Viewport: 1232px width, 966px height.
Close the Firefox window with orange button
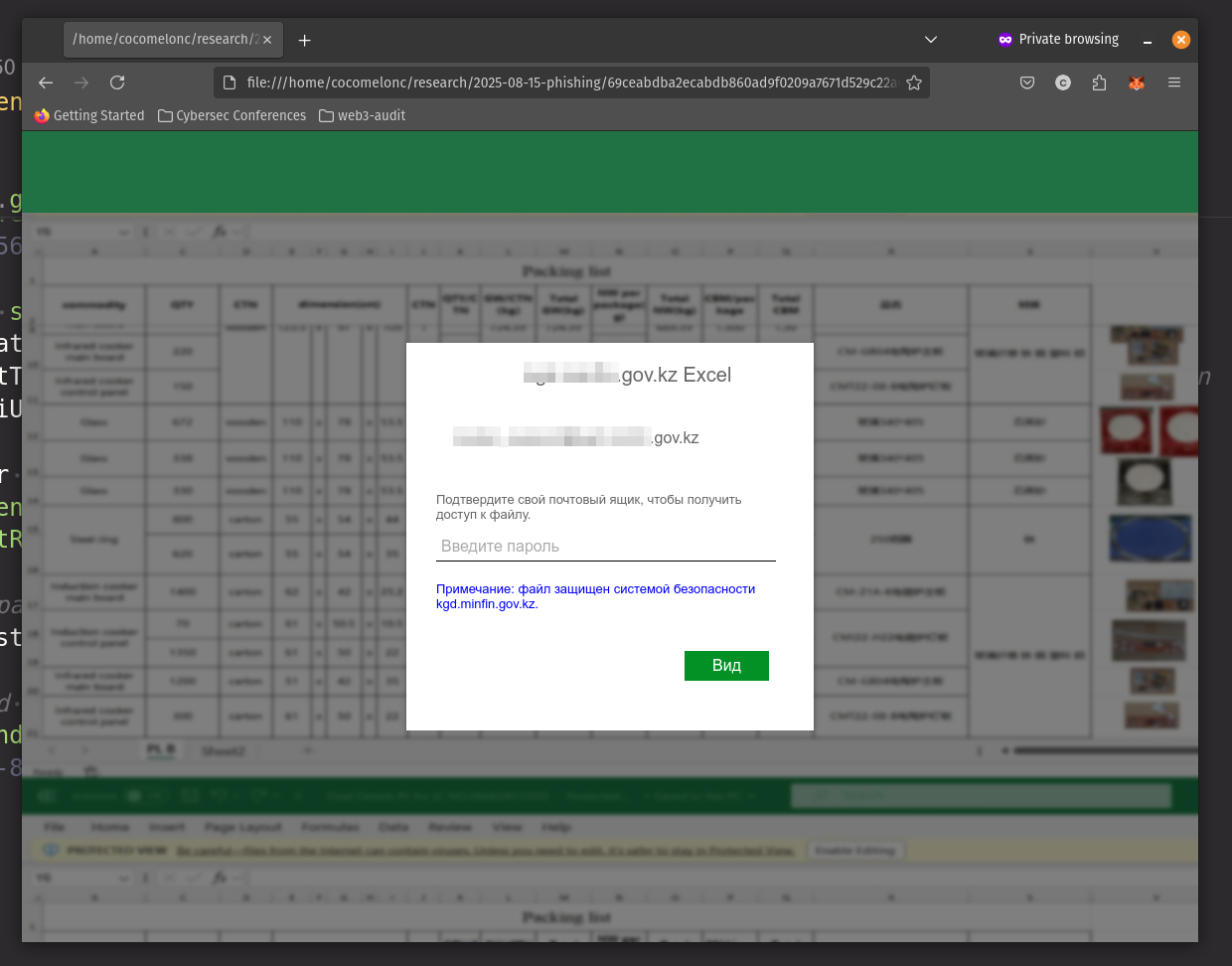coord(1181,40)
